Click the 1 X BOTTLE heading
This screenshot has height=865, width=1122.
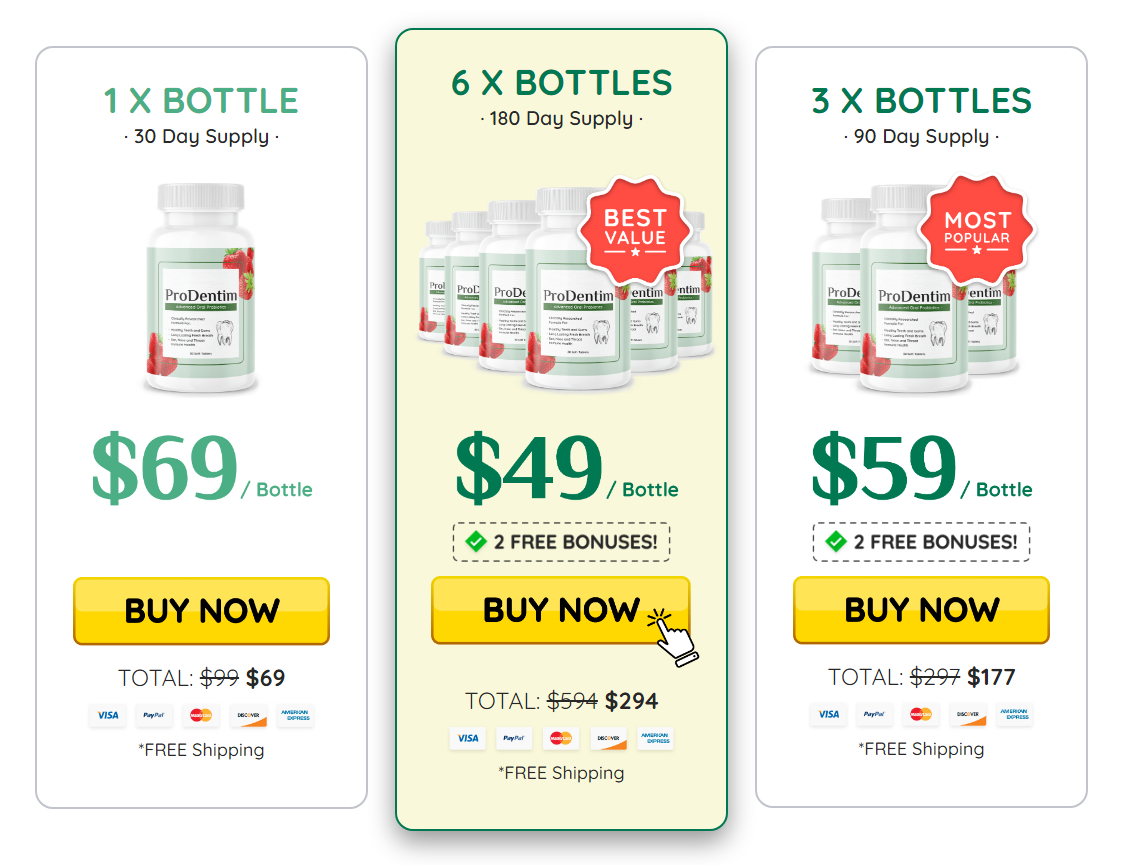point(201,101)
